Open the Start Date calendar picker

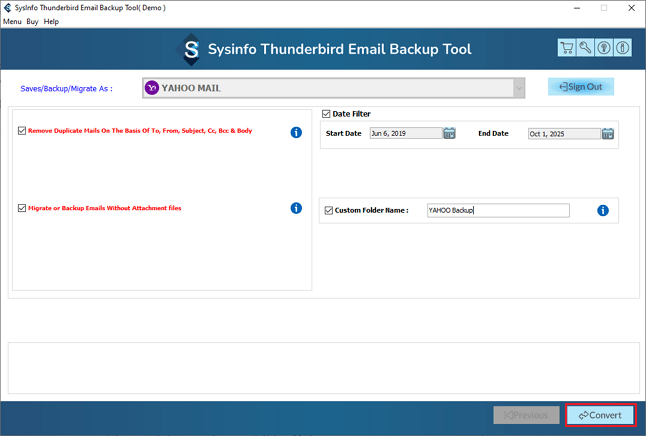click(x=449, y=133)
